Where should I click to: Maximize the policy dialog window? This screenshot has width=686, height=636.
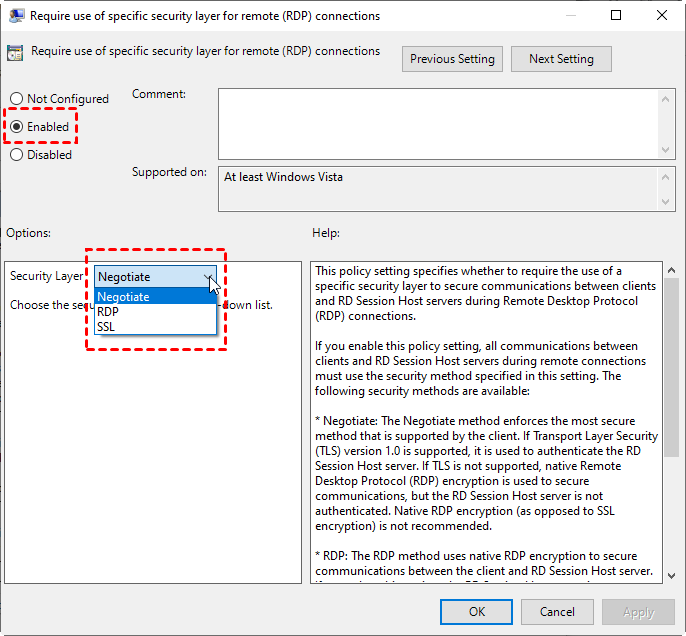[616, 15]
